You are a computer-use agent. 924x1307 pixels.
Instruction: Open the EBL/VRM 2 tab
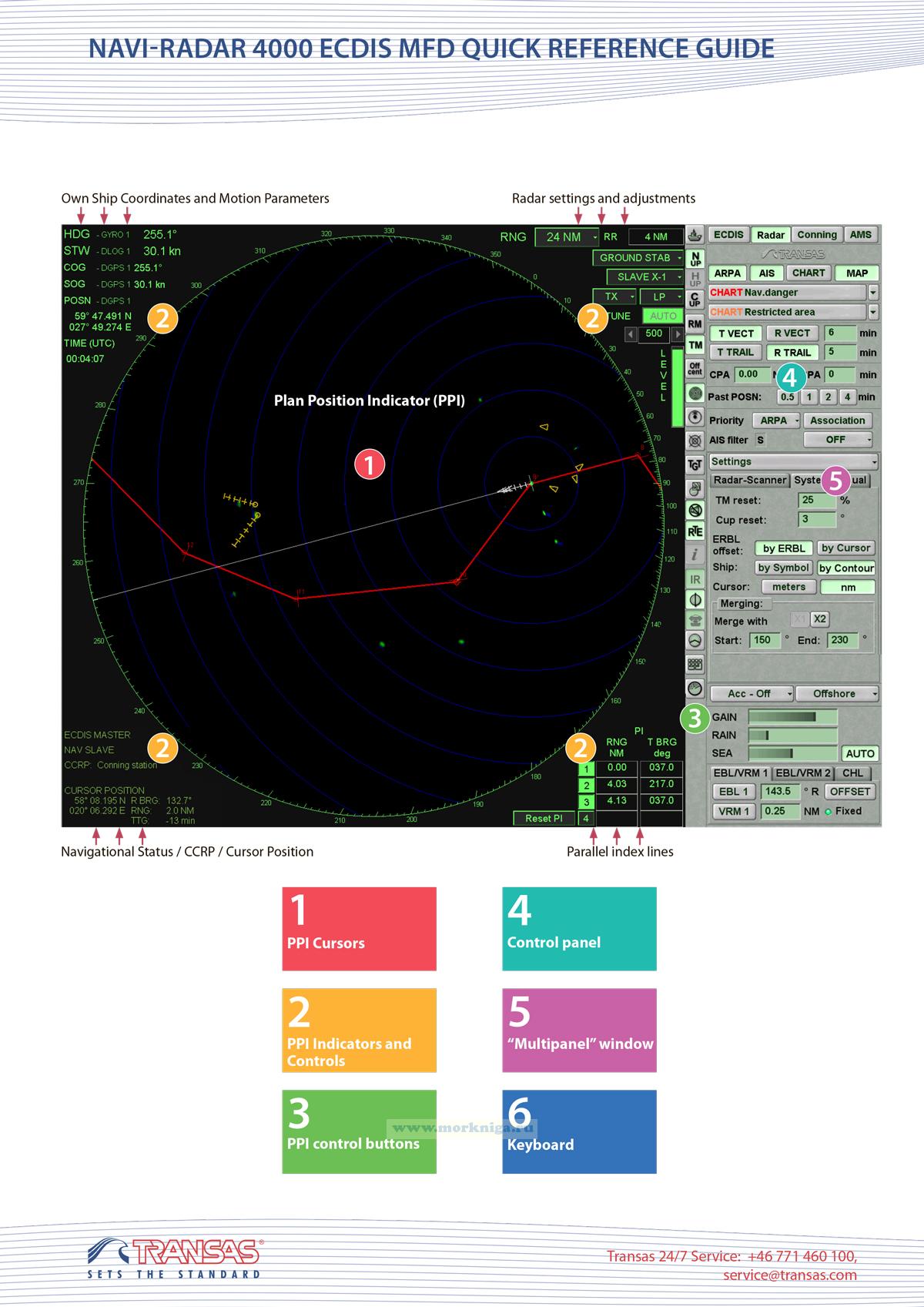click(802, 773)
